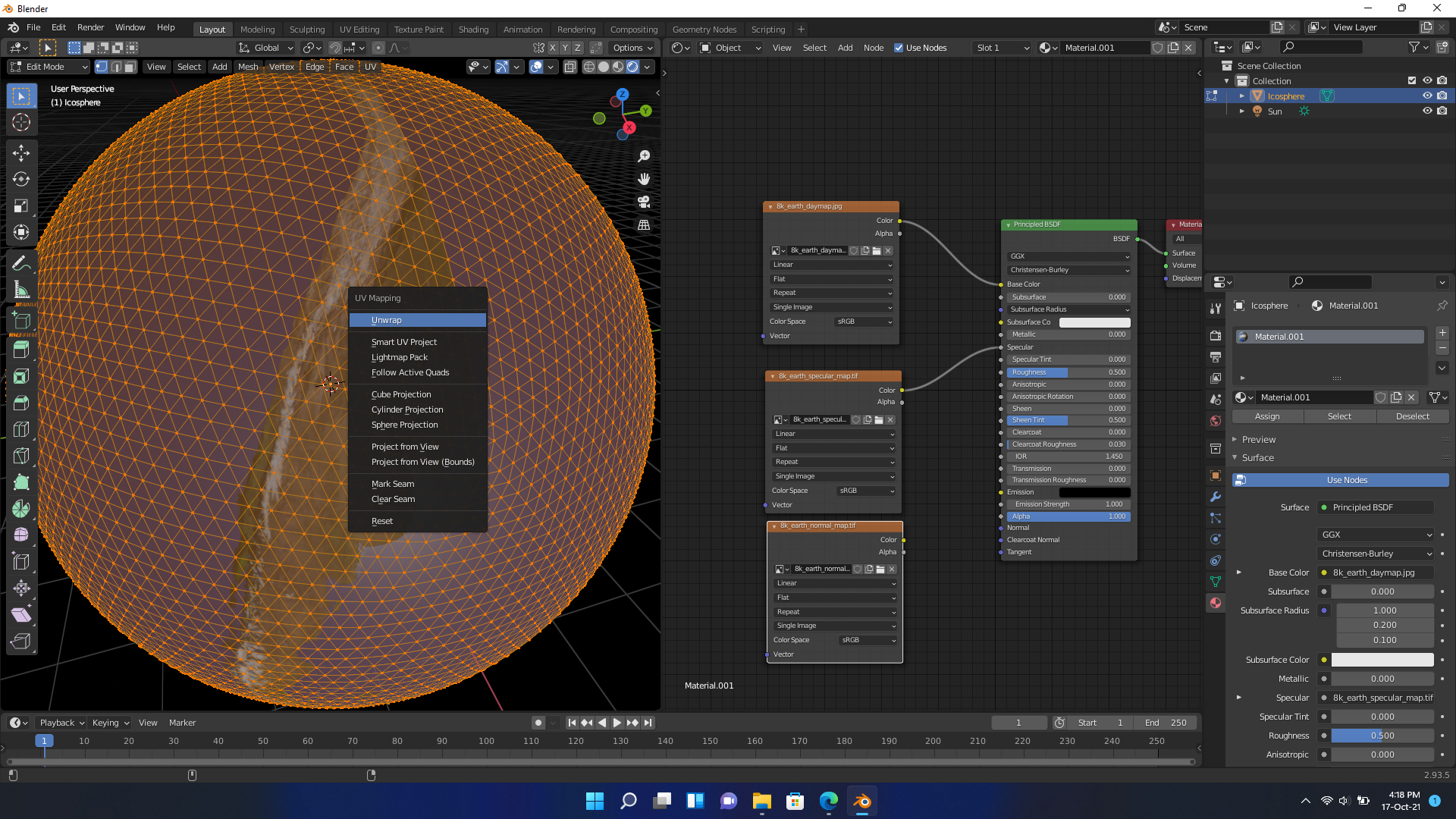Select the Cursor tool in left toolbar
This screenshot has width=1456, height=819.
pyautogui.click(x=21, y=122)
